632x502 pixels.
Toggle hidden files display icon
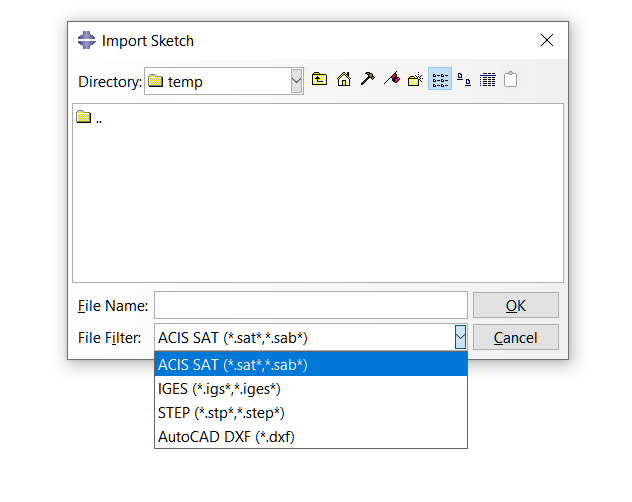(510, 79)
